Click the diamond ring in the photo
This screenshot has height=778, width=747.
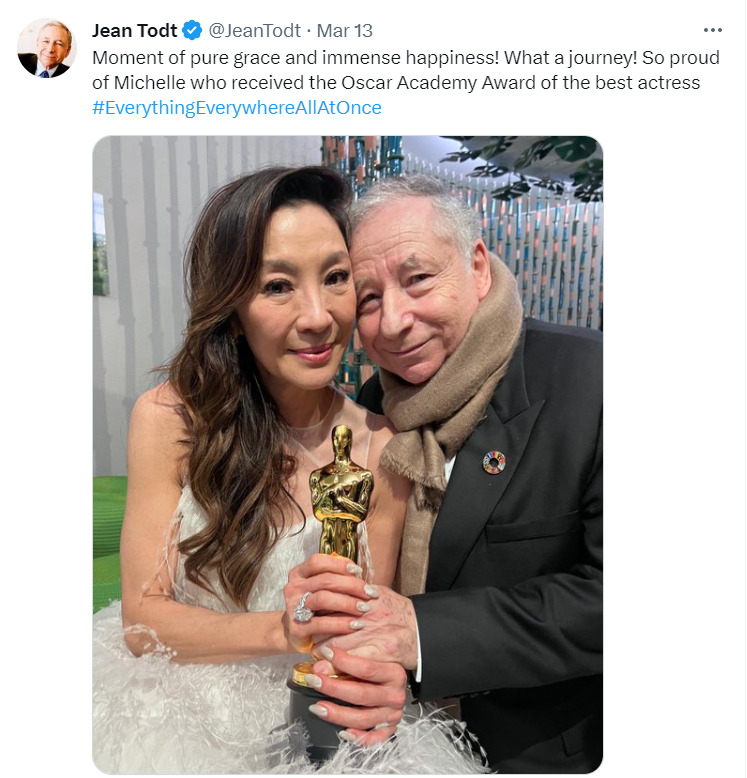pos(303,608)
